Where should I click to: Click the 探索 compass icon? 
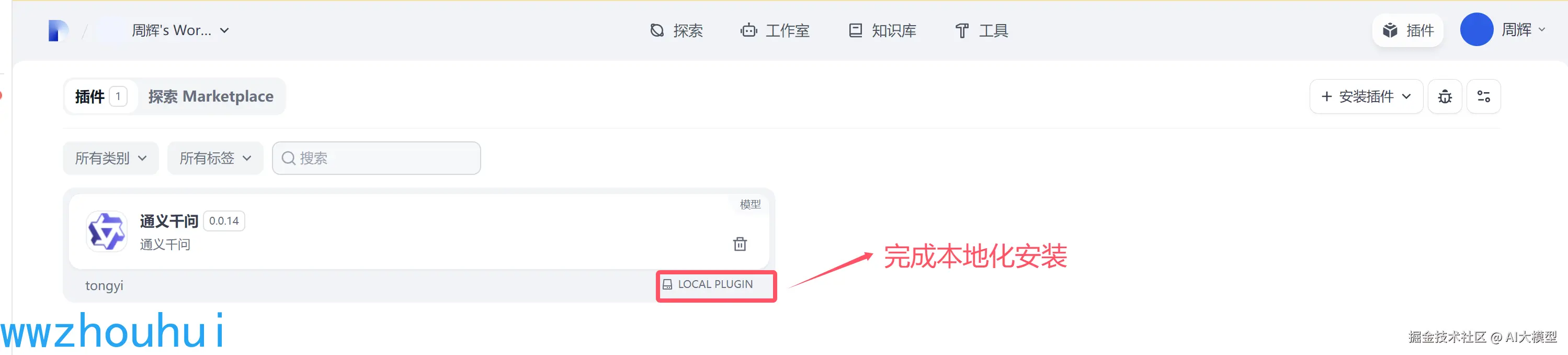coord(657,30)
